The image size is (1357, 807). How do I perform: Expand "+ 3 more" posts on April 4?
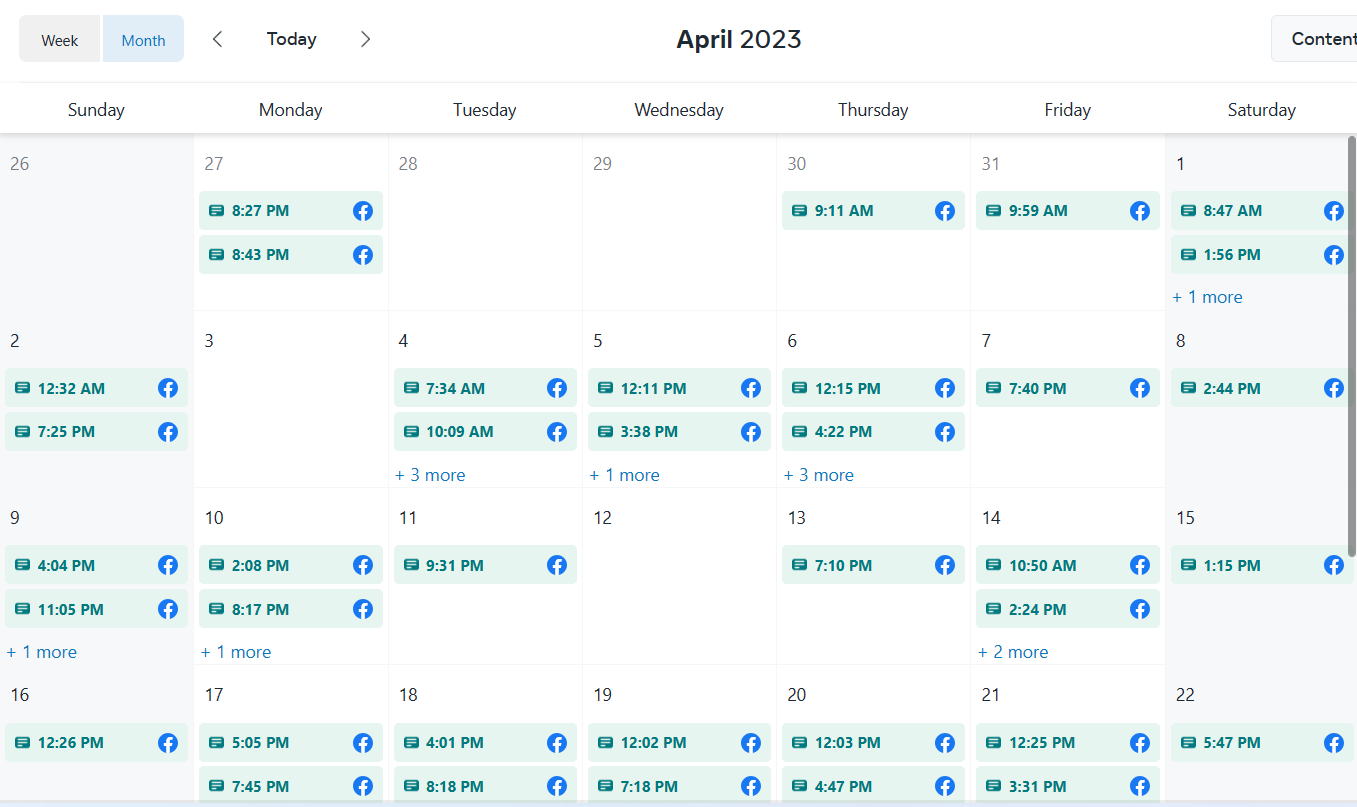[x=430, y=475]
